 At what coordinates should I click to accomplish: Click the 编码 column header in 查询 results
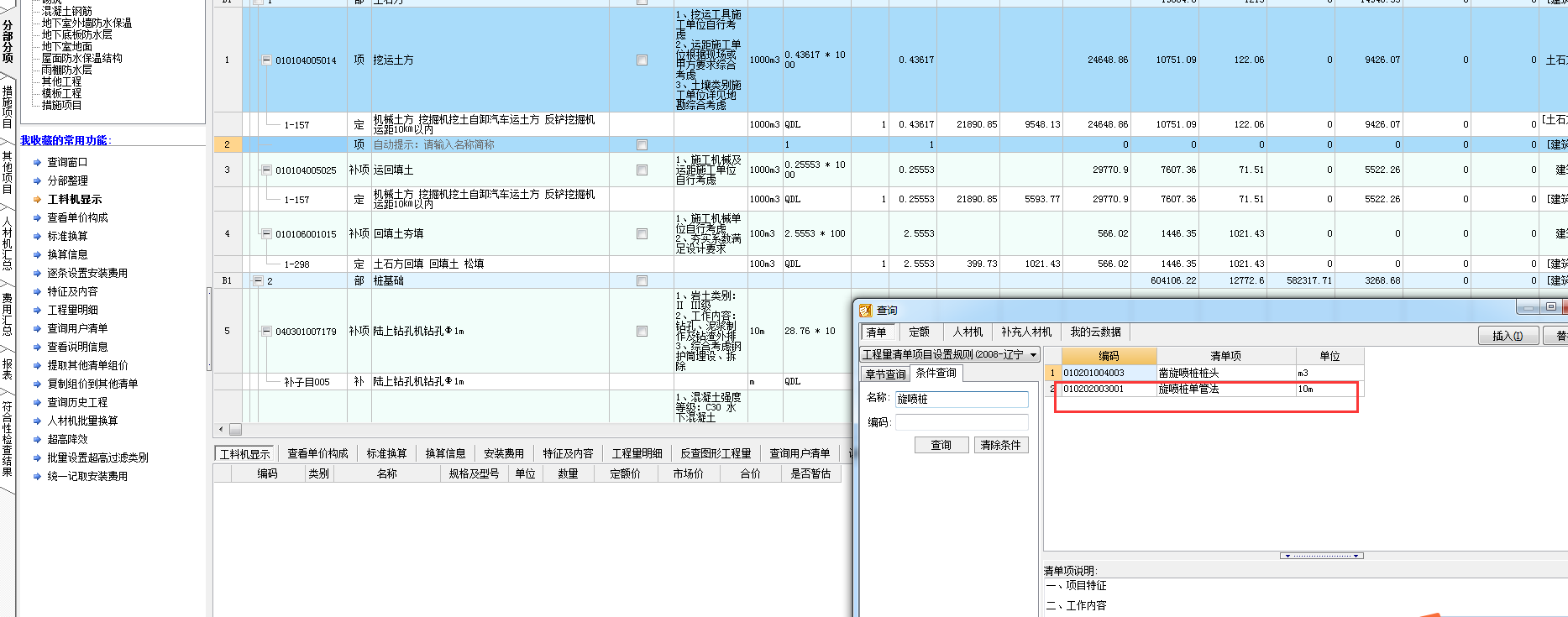pos(1109,357)
